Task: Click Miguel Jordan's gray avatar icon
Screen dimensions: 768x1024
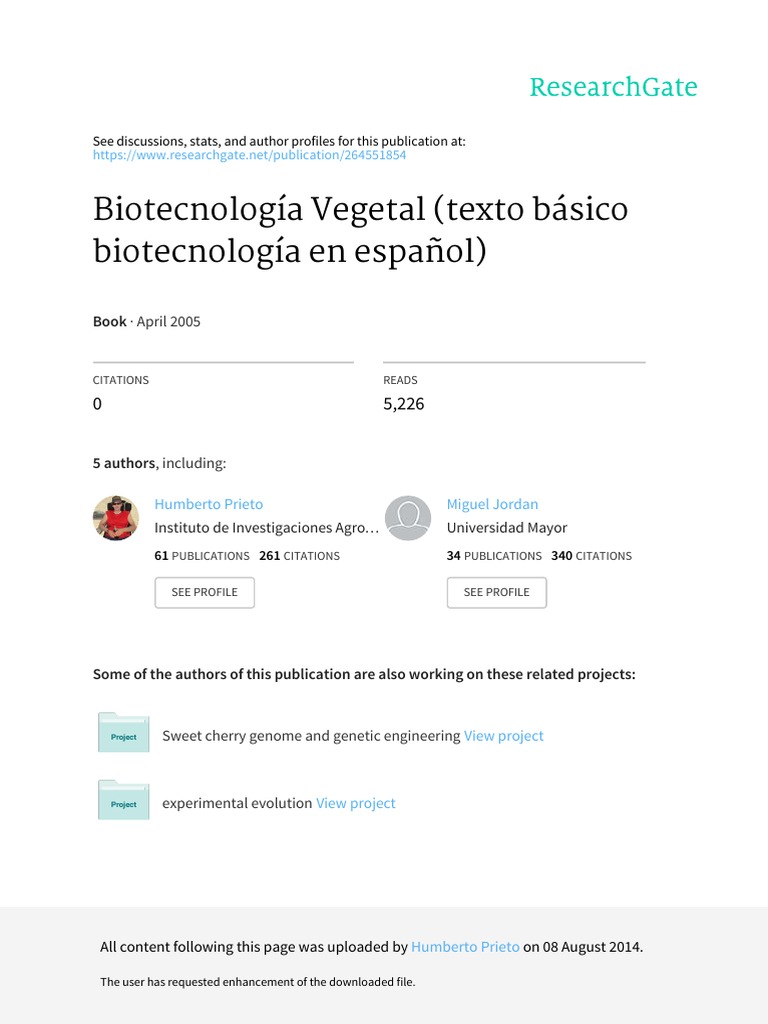Action: click(408, 518)
